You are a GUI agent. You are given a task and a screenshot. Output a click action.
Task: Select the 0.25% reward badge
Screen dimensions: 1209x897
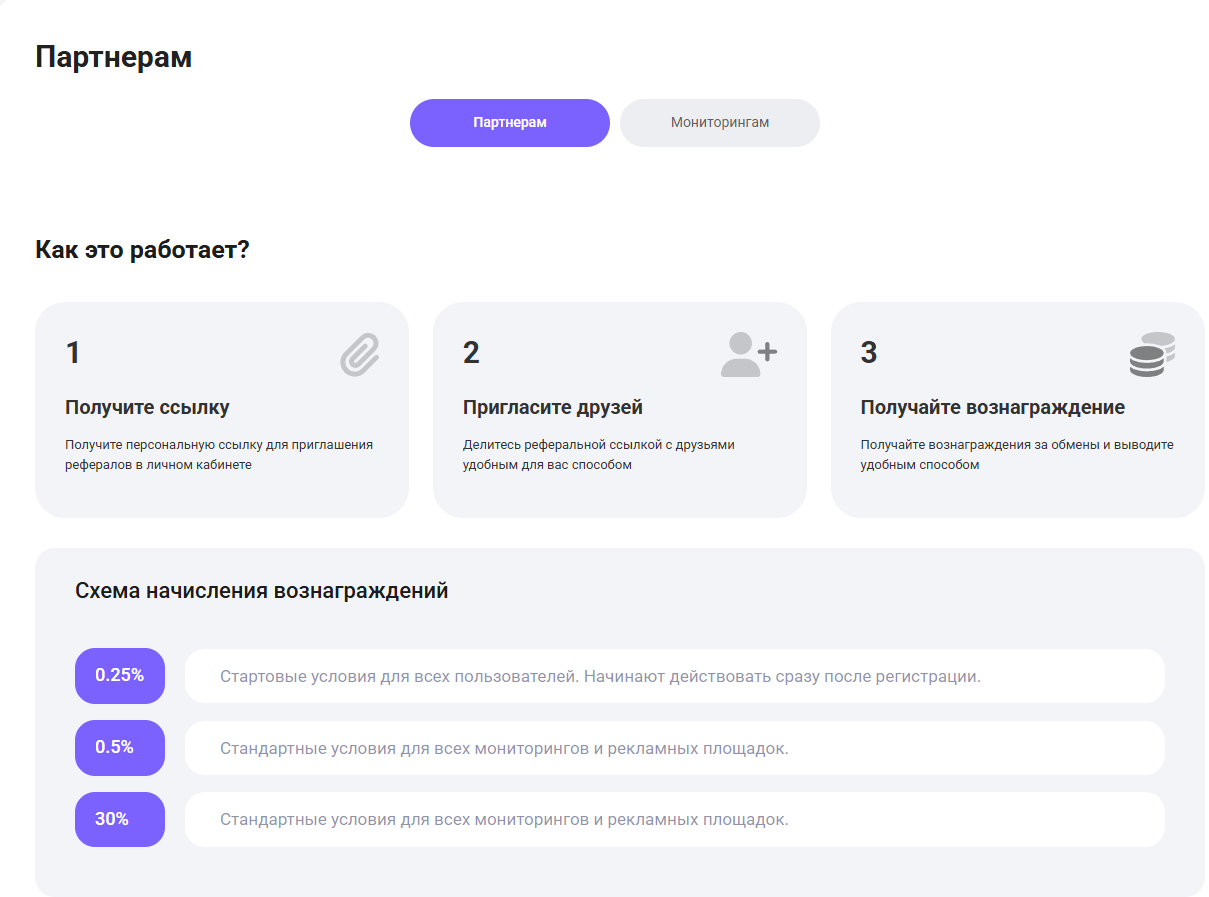click(120, 676)
